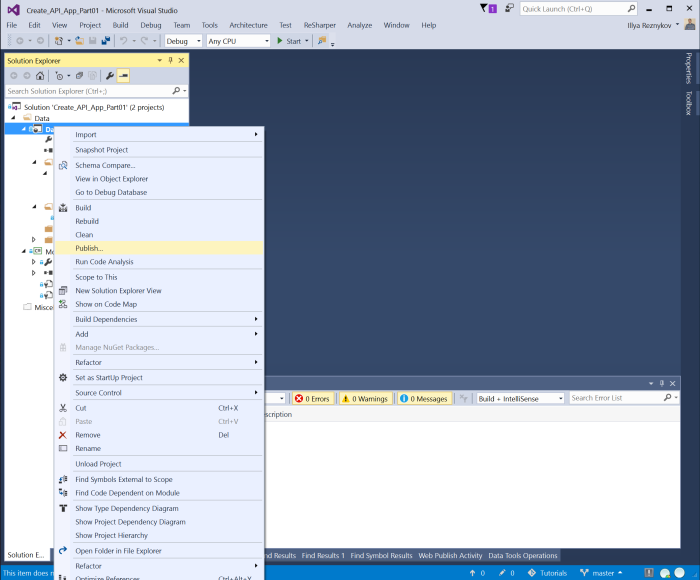Click the Build icon in context menu
The image size is (700, 580).
[63, 208]
